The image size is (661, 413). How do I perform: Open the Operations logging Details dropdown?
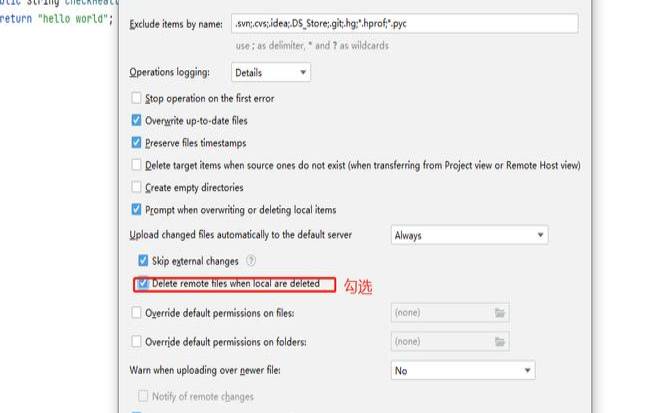pos(271,72)
